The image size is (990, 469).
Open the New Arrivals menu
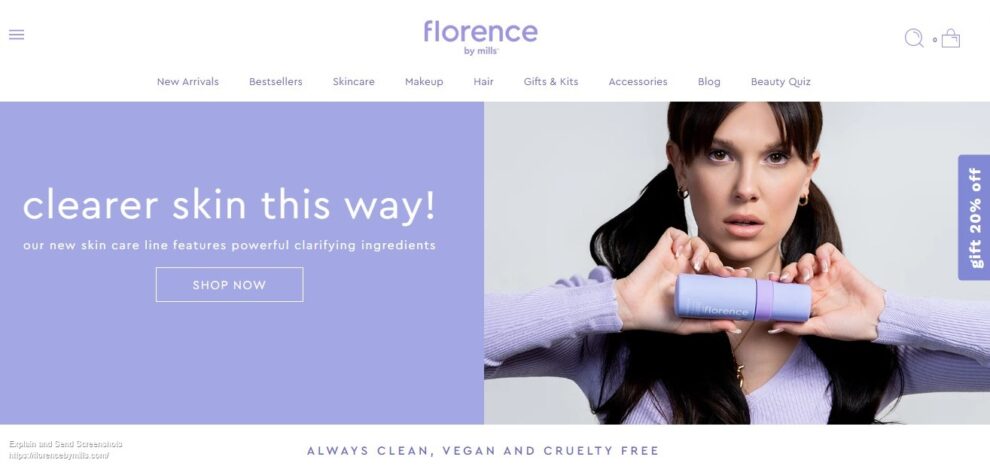click(x=188, y=81)
